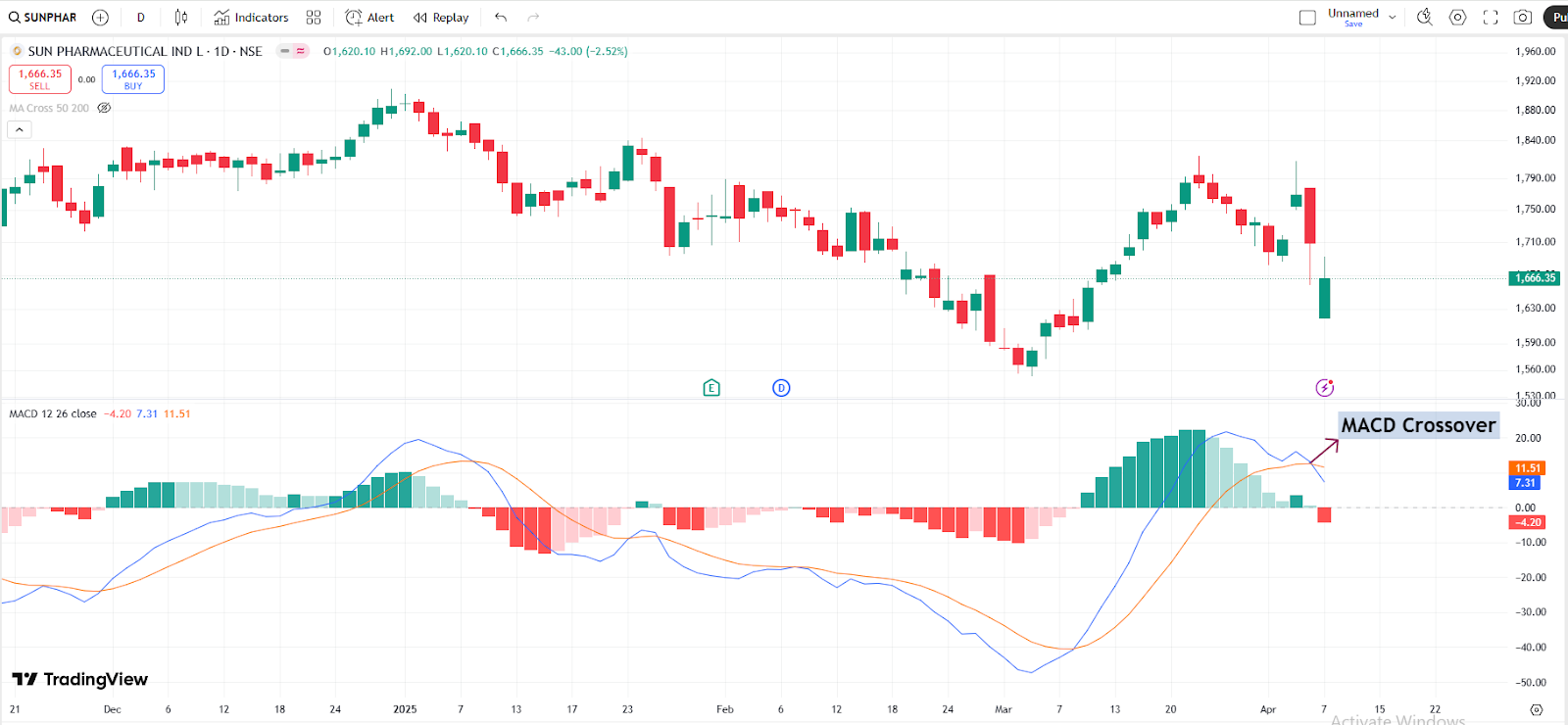Viewport: 1568px width, 725px height.
Task: Collapse the indicator legend chevron
Action: coord(19,129)
